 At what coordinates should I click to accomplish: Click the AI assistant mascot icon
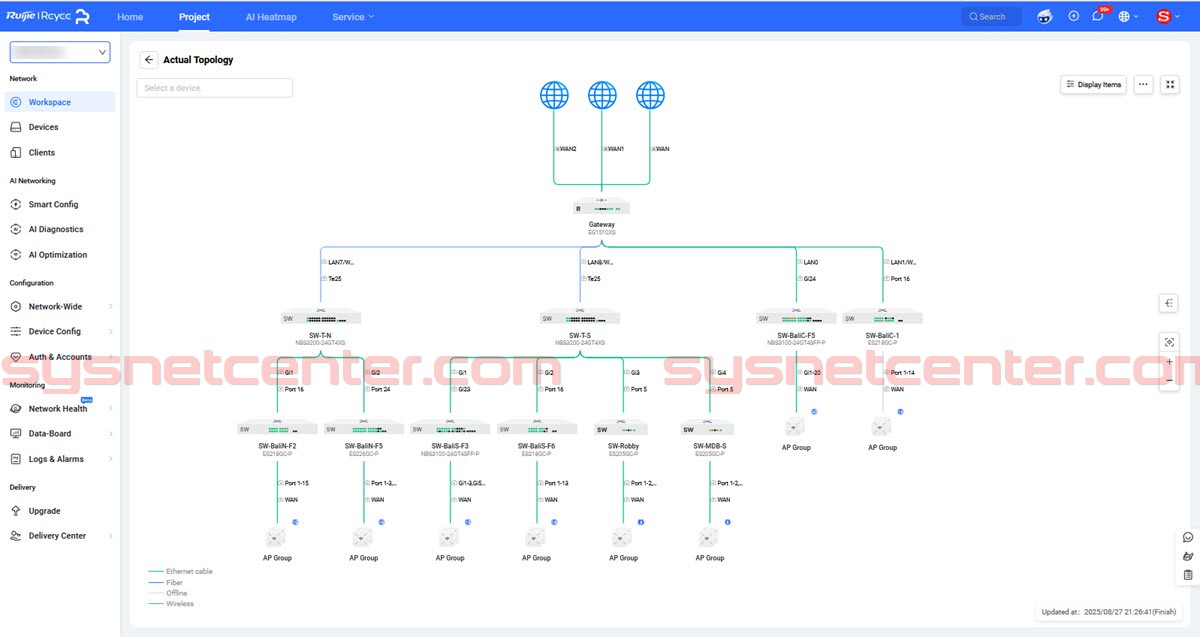point(1045,17)
